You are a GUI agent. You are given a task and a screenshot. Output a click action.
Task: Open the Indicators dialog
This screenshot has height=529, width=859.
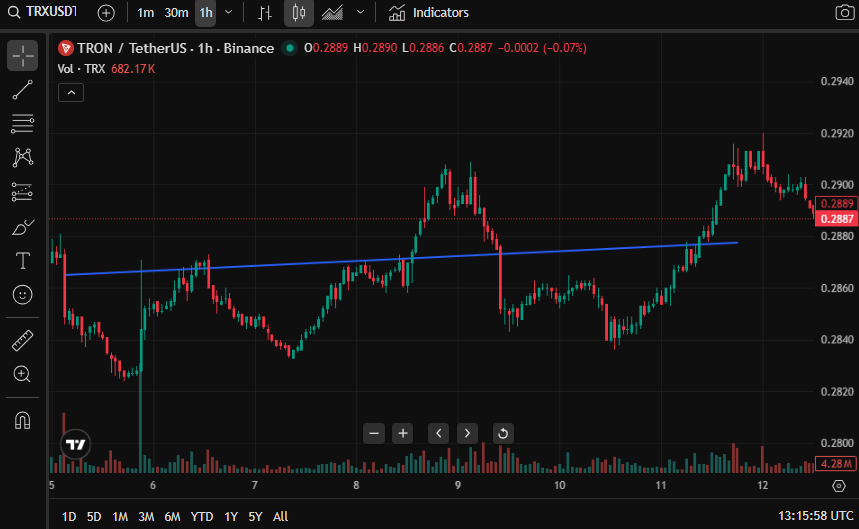429,13
